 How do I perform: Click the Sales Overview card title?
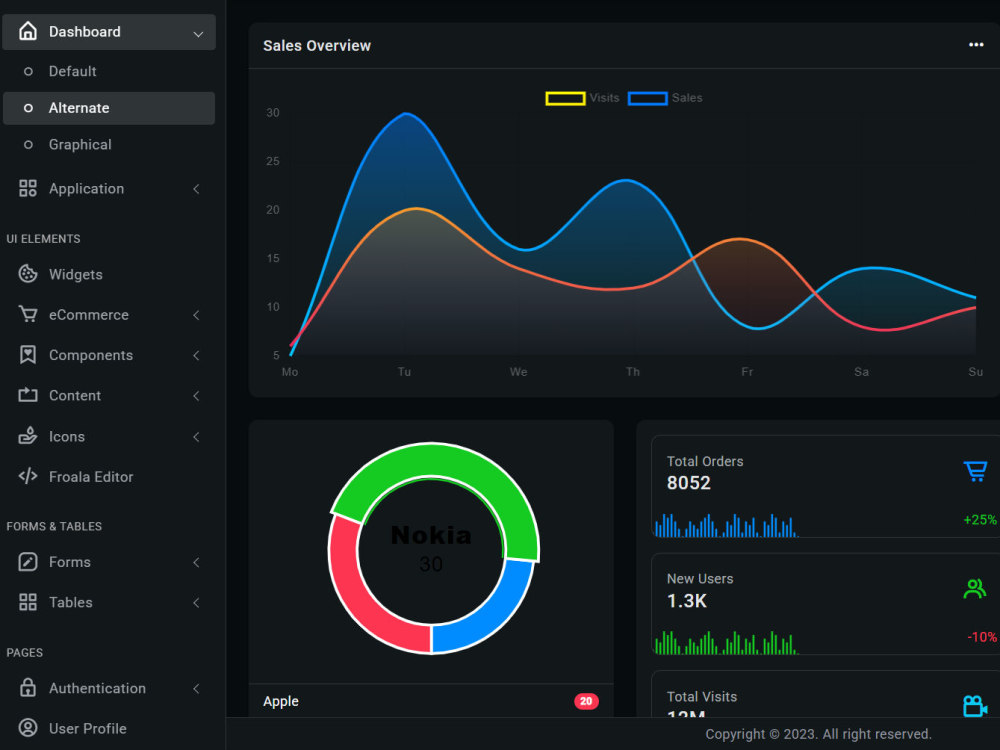[317, 46]
